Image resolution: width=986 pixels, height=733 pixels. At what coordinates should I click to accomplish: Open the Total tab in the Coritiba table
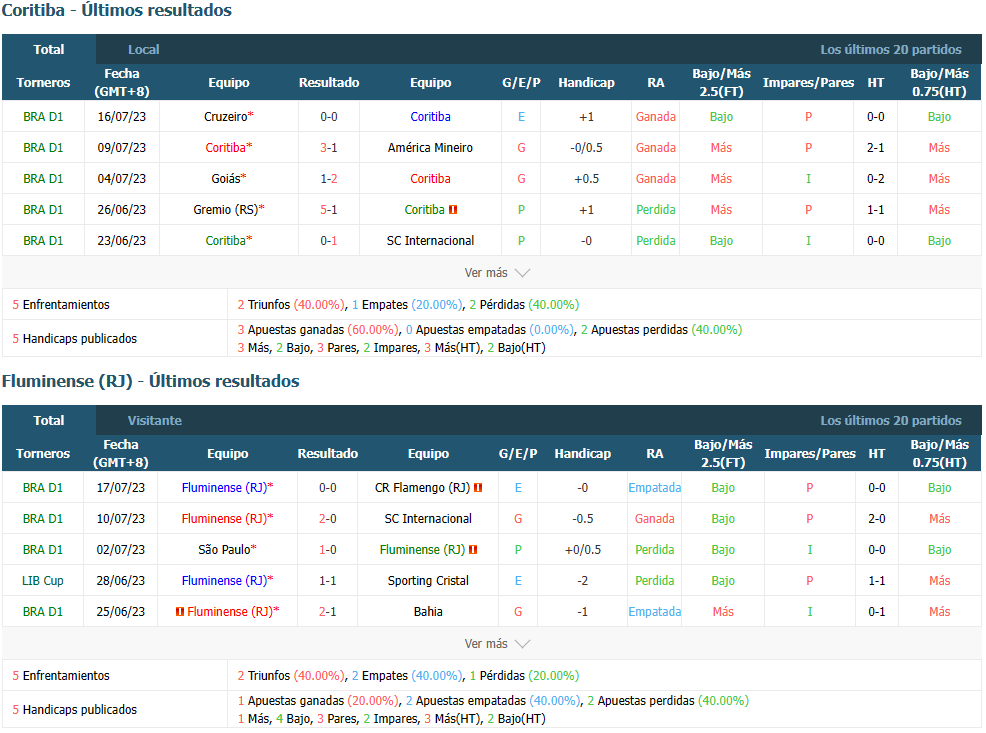click(49, 50)
